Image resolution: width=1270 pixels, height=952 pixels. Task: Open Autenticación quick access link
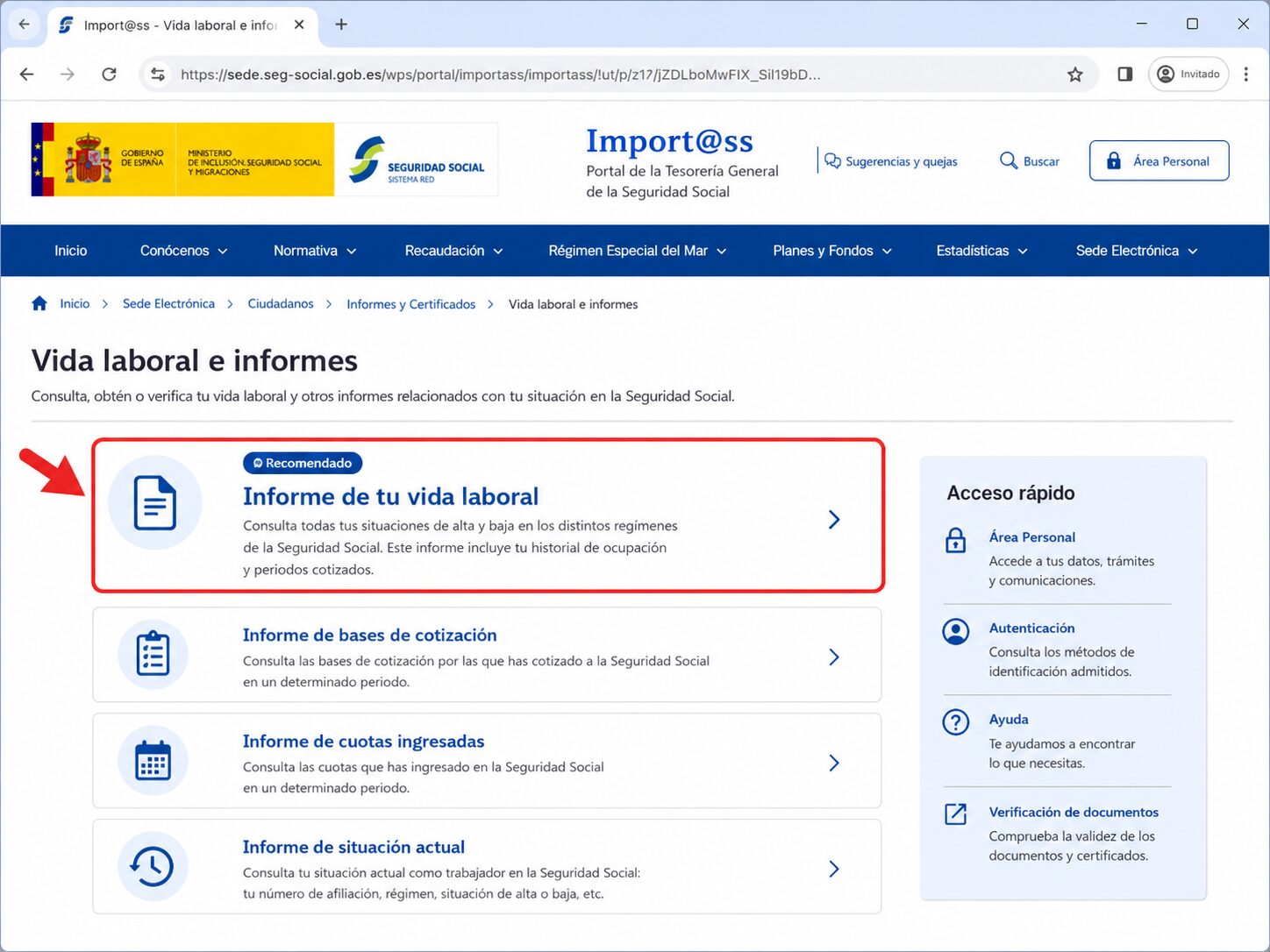coord(1032,628)
